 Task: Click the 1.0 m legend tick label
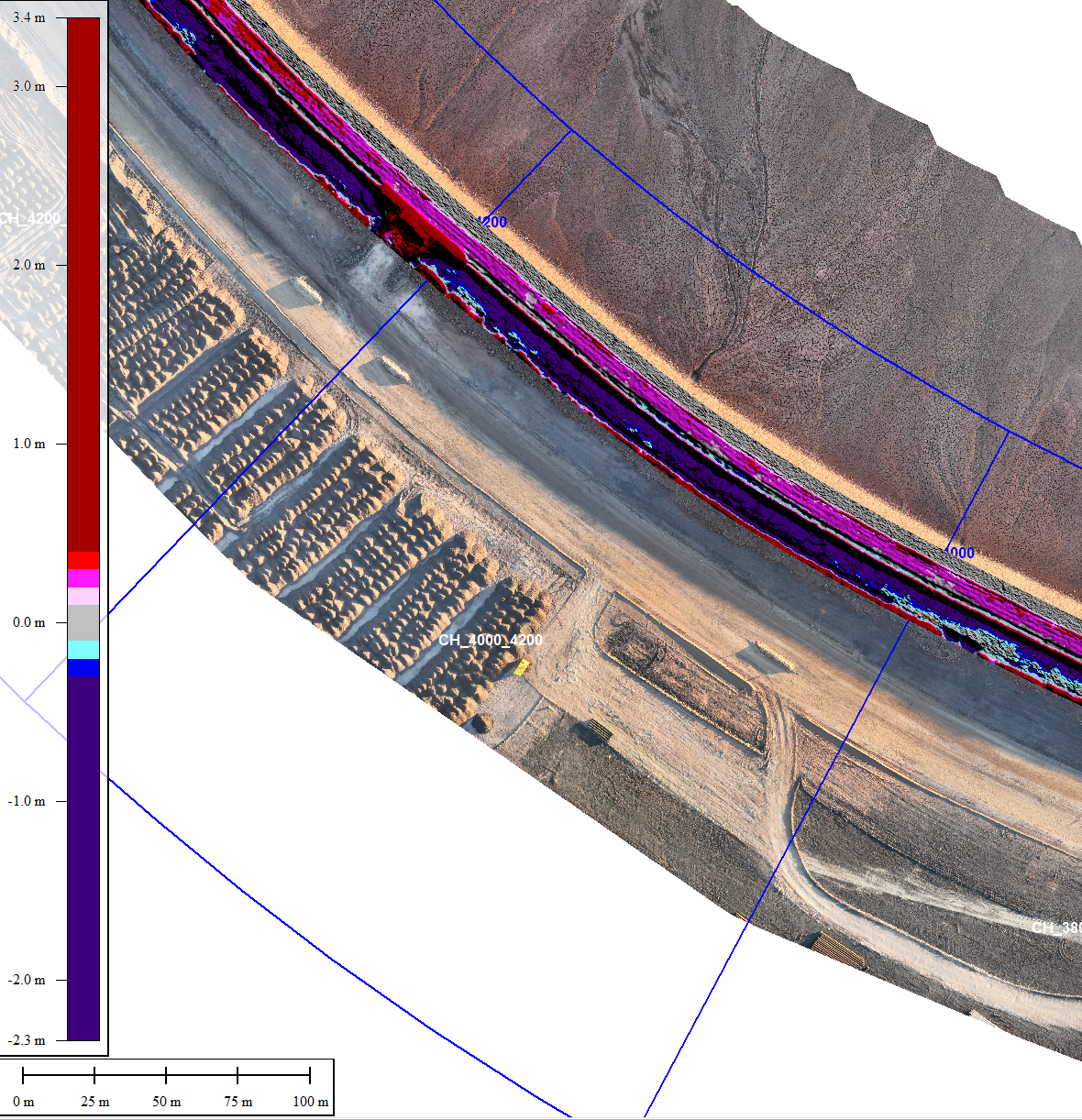point(28,444)
